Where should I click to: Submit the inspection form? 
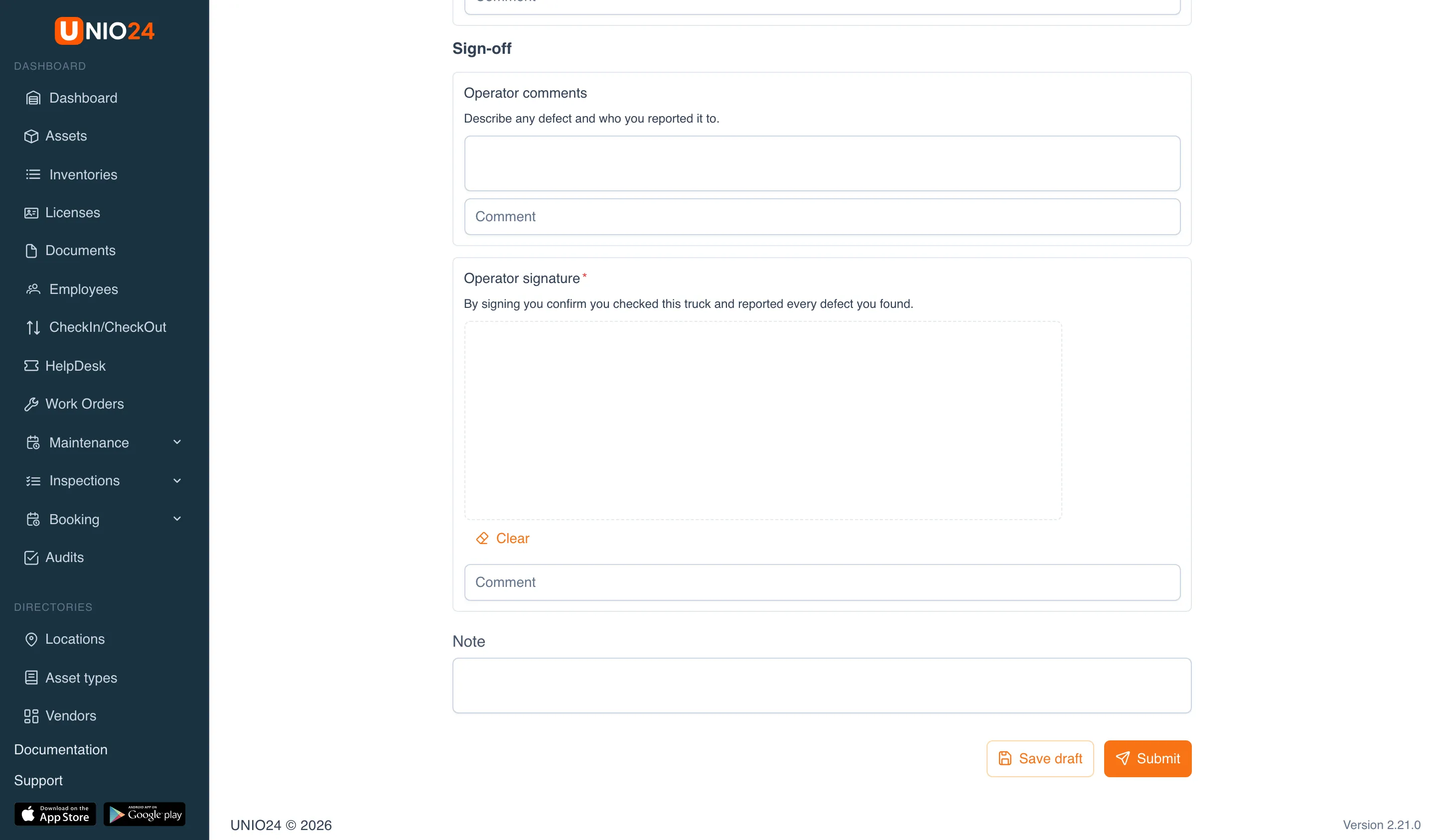tap(1148, 759)
